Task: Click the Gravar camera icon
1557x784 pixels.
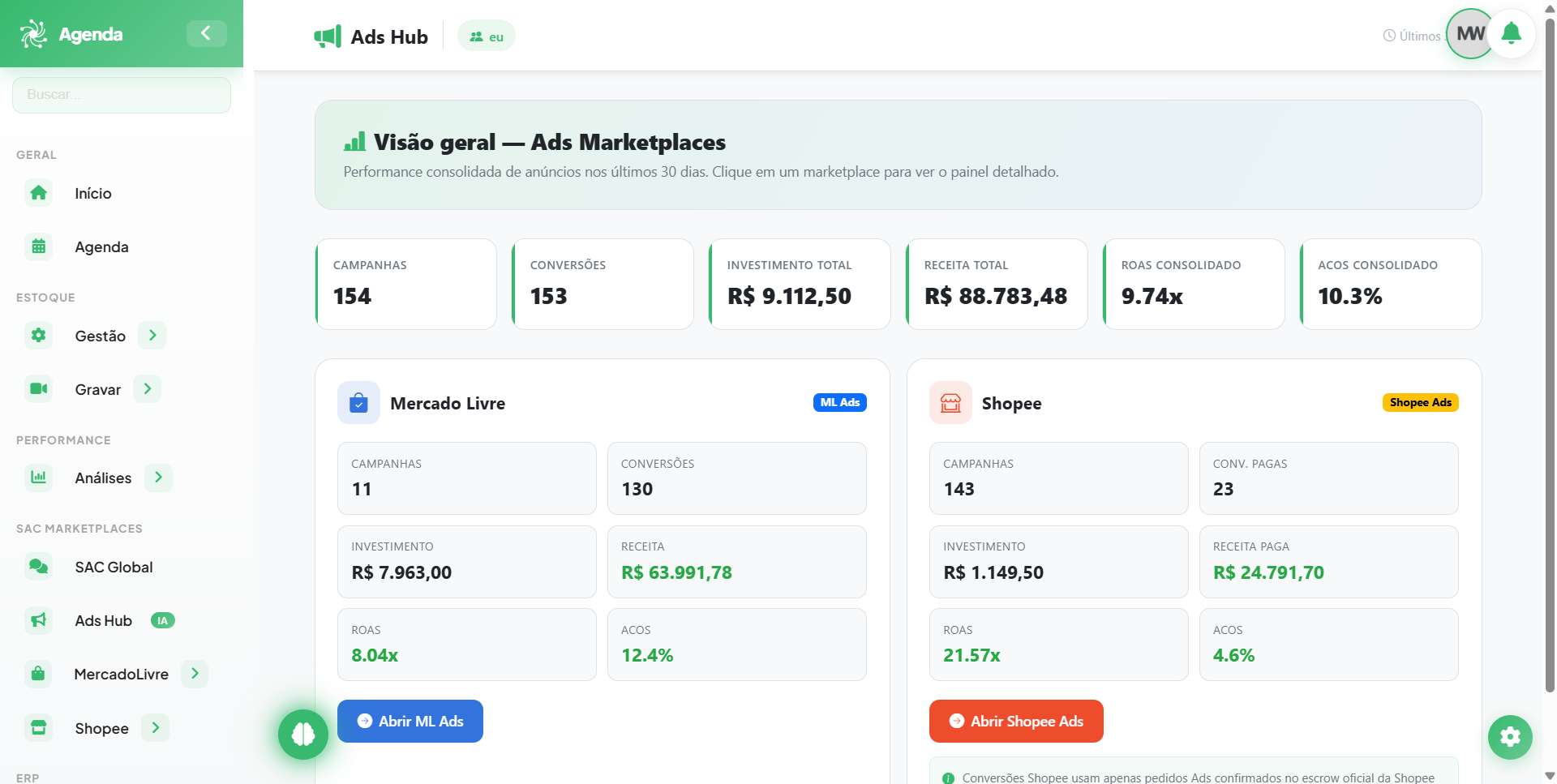Action: click(38, 389)
